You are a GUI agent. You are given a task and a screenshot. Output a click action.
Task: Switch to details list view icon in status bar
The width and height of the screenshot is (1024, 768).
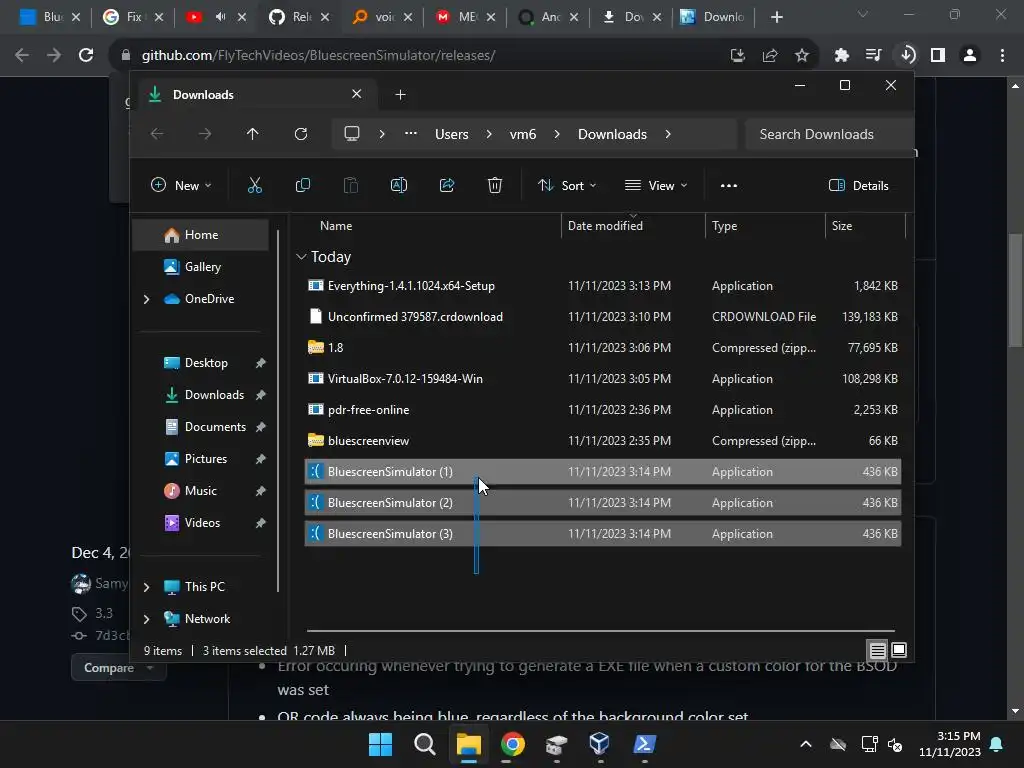coord(877,650)
